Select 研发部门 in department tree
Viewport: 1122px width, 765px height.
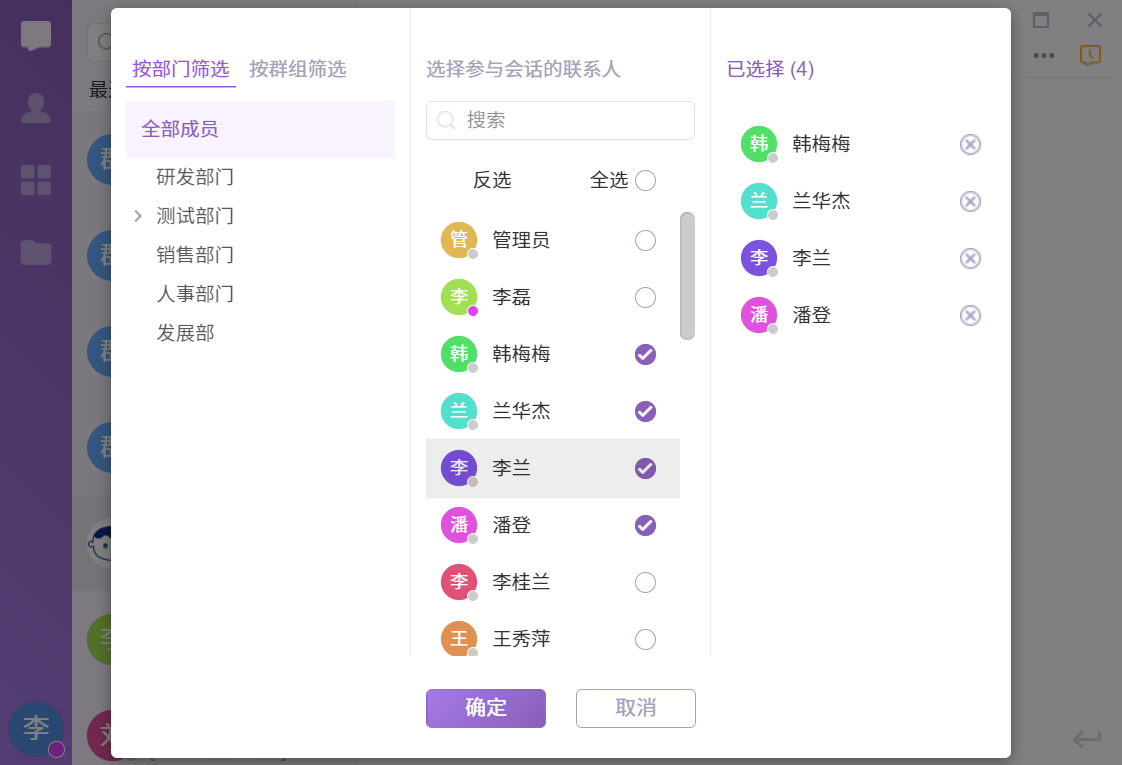coord(195,178)
